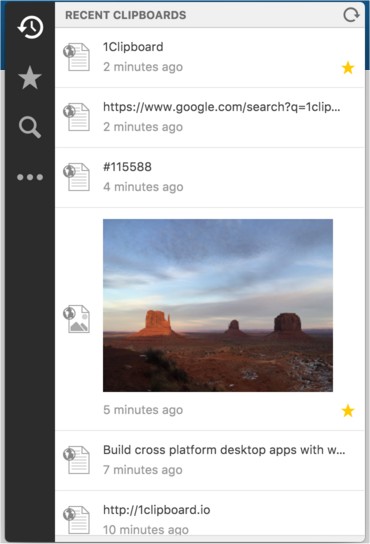
Task: Click the '7 minutes ago' timestamp
Action: tap(143, 470)
